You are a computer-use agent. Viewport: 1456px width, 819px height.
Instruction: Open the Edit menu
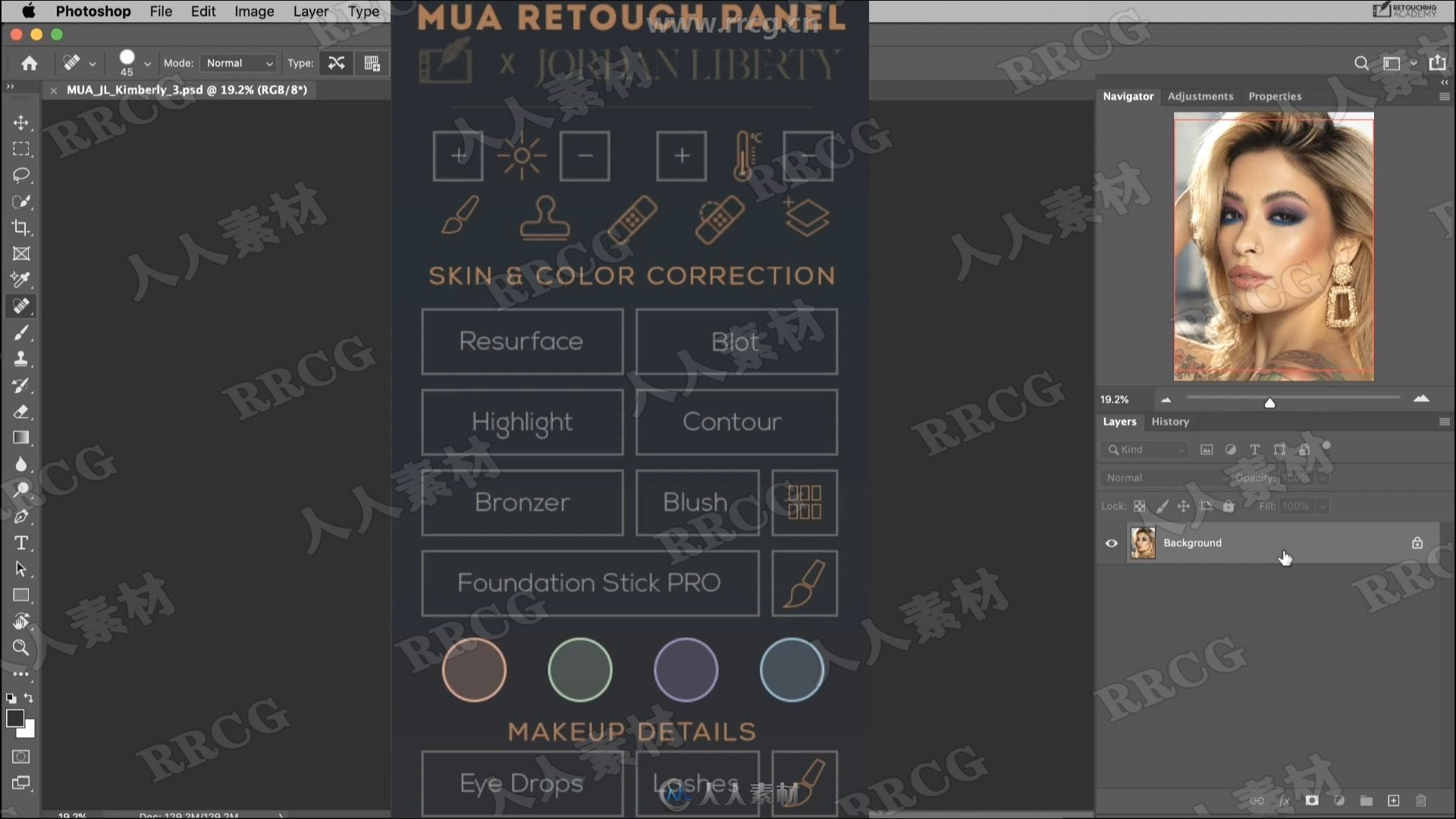pyautogui.click(x=203, y=11)
